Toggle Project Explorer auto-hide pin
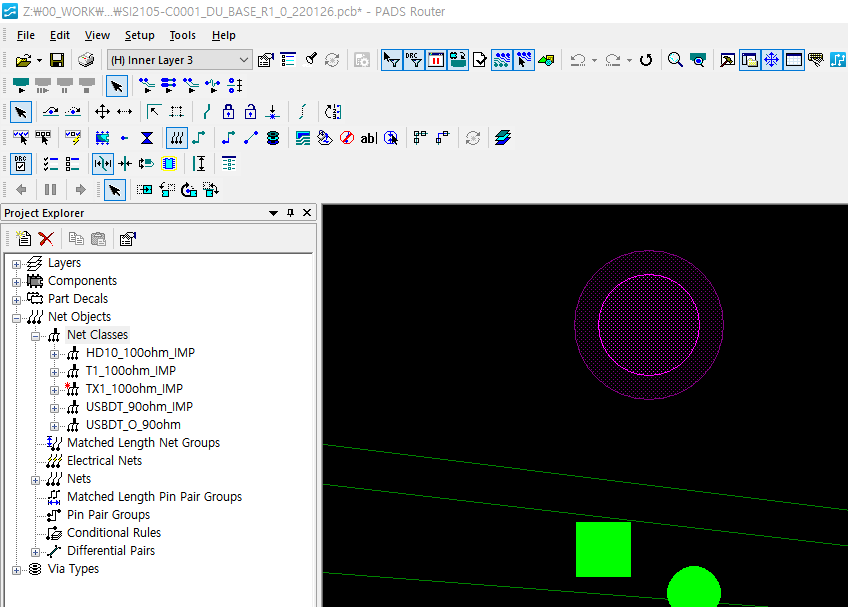Screen dimensions: 848x607 pos(291,213)
